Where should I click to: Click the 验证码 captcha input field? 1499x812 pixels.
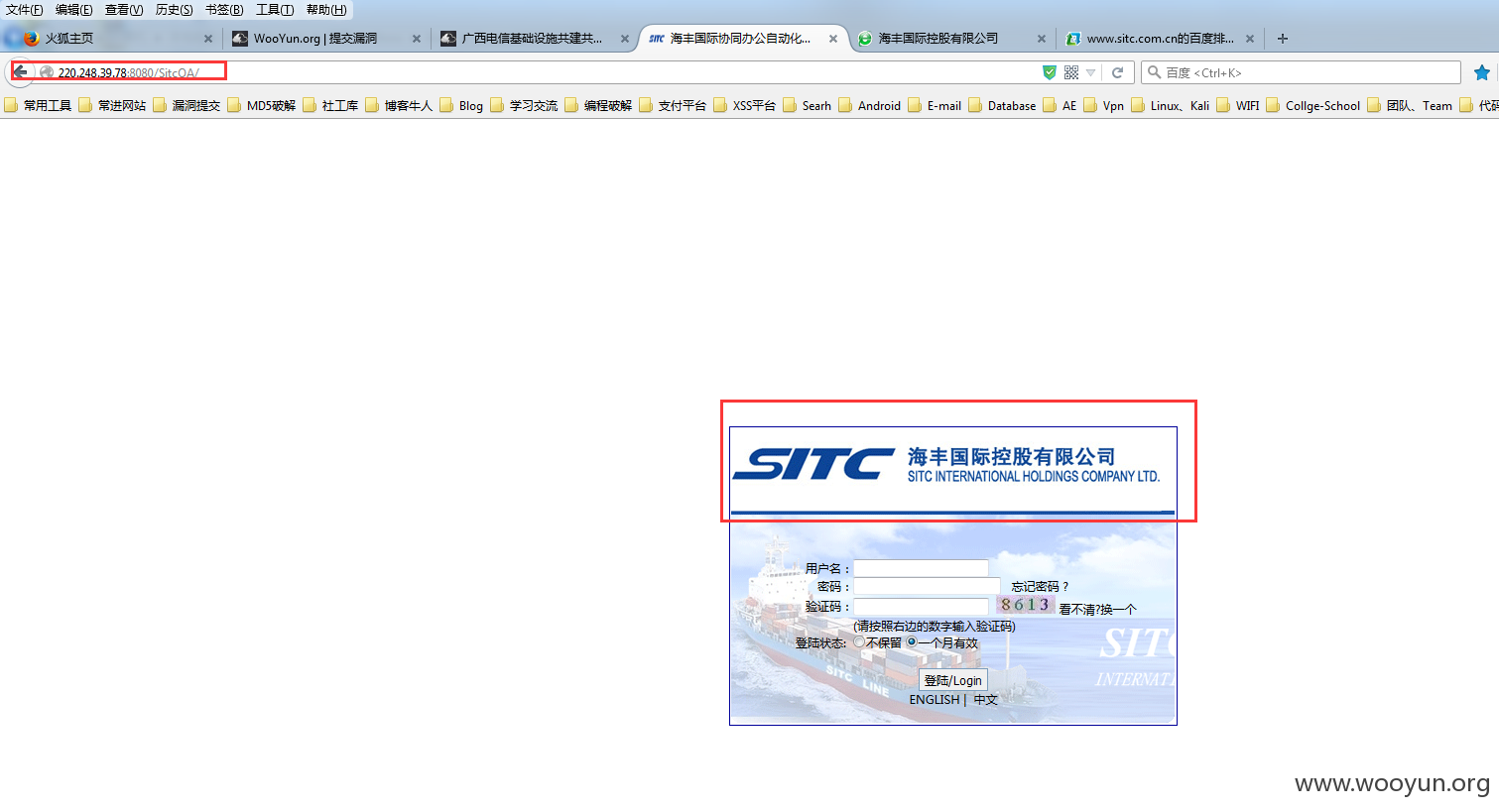point(921,606)
